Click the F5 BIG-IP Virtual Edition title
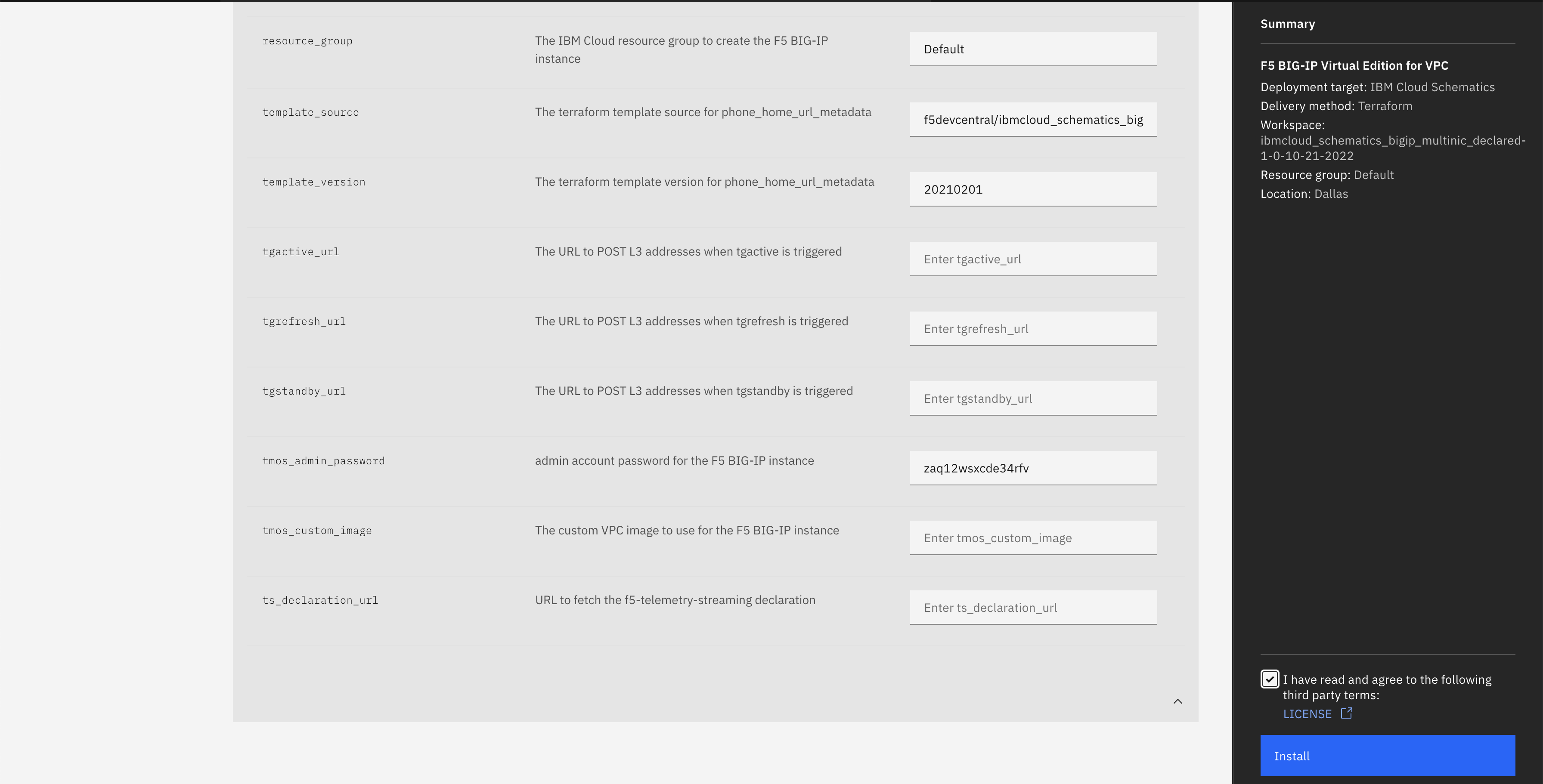 click(1354, 65)
